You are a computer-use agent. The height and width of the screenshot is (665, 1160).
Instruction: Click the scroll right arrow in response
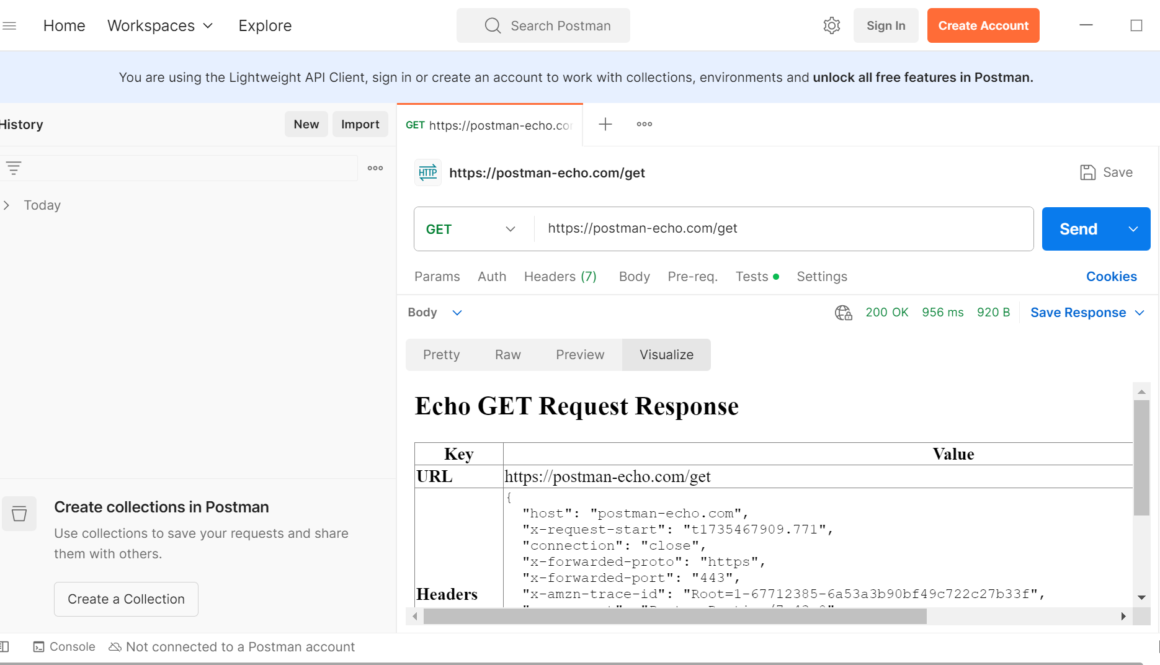coord(1123,616)
